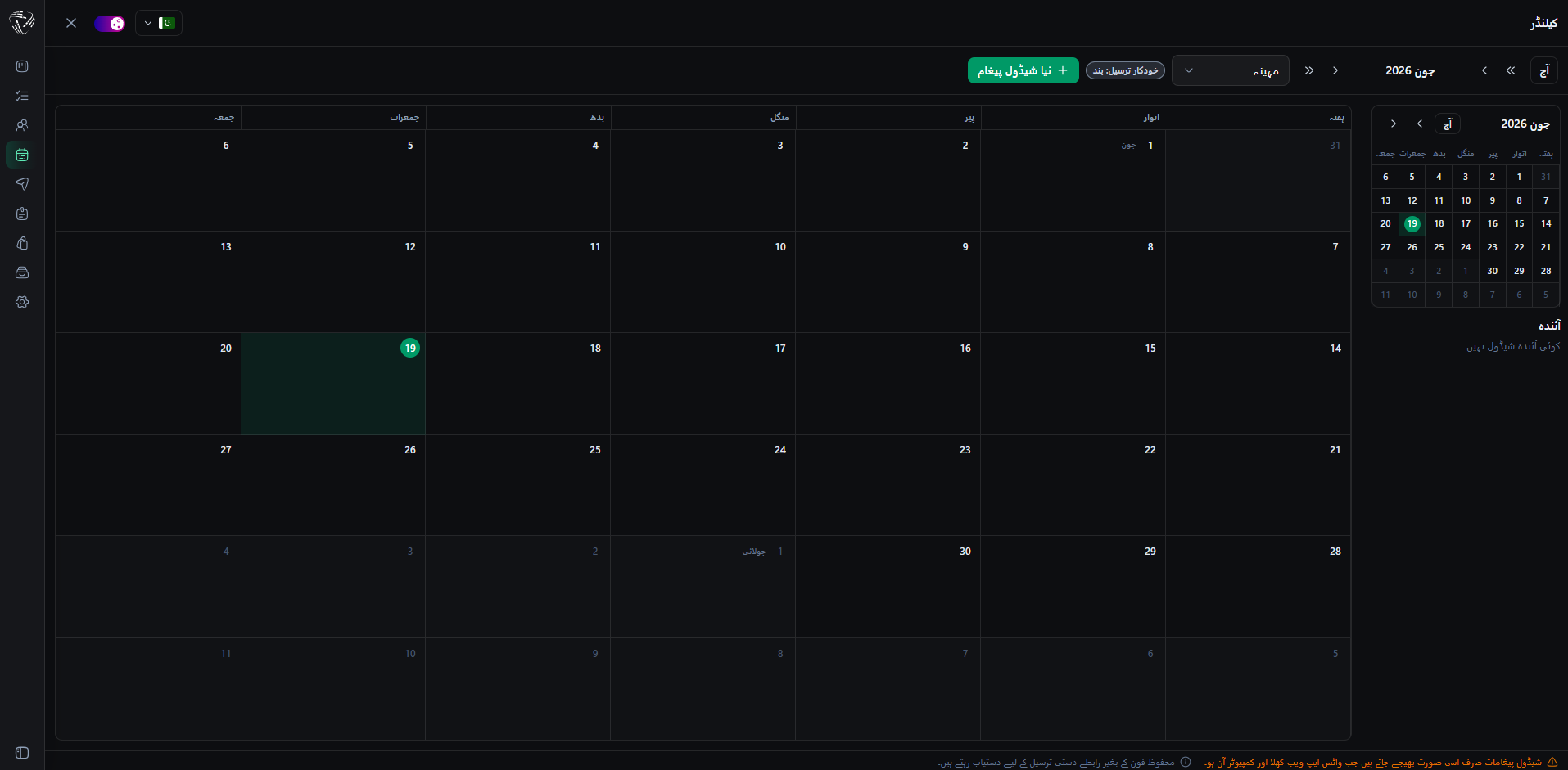Open the inbox drawer icon in sidebar

tap(22, 272)
